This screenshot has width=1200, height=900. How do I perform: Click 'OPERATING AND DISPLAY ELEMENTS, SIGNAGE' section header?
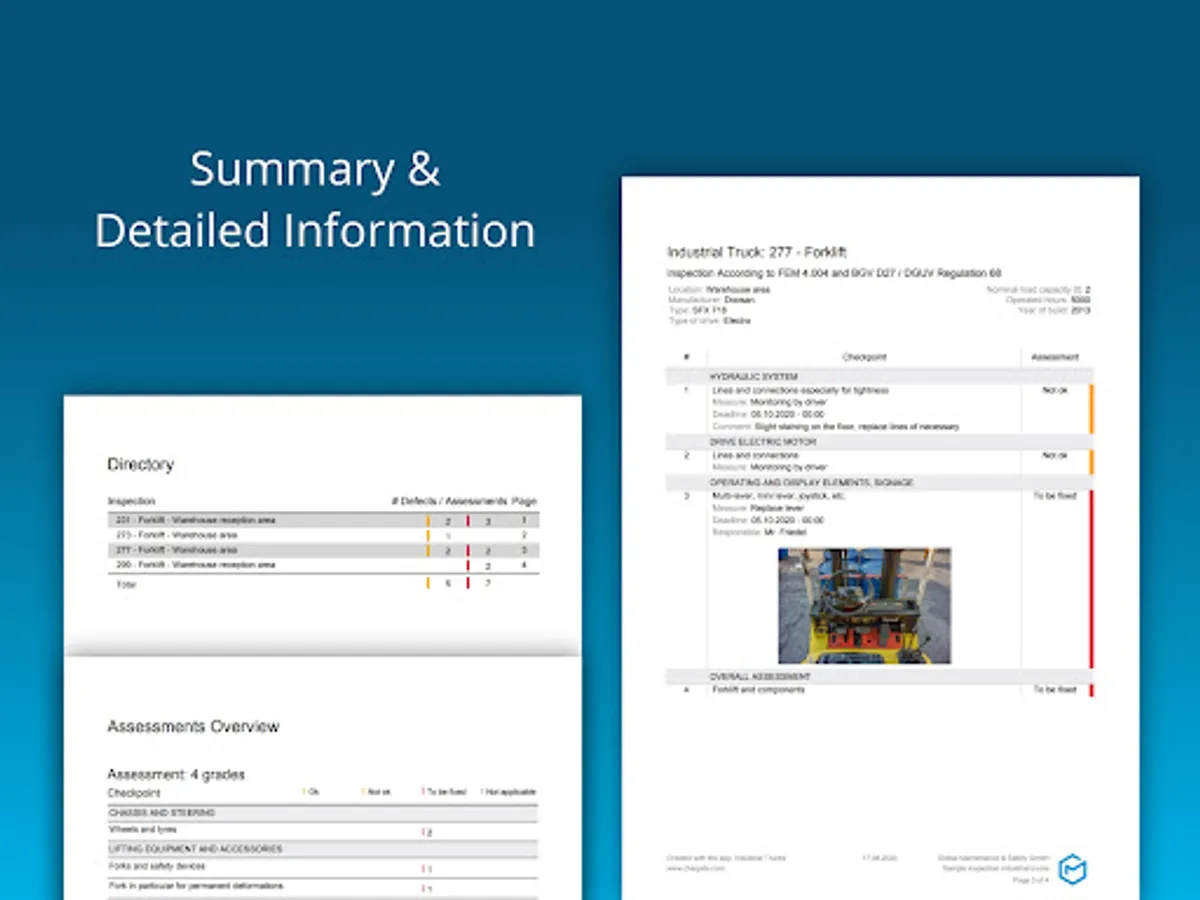click(x=880, y=482)
